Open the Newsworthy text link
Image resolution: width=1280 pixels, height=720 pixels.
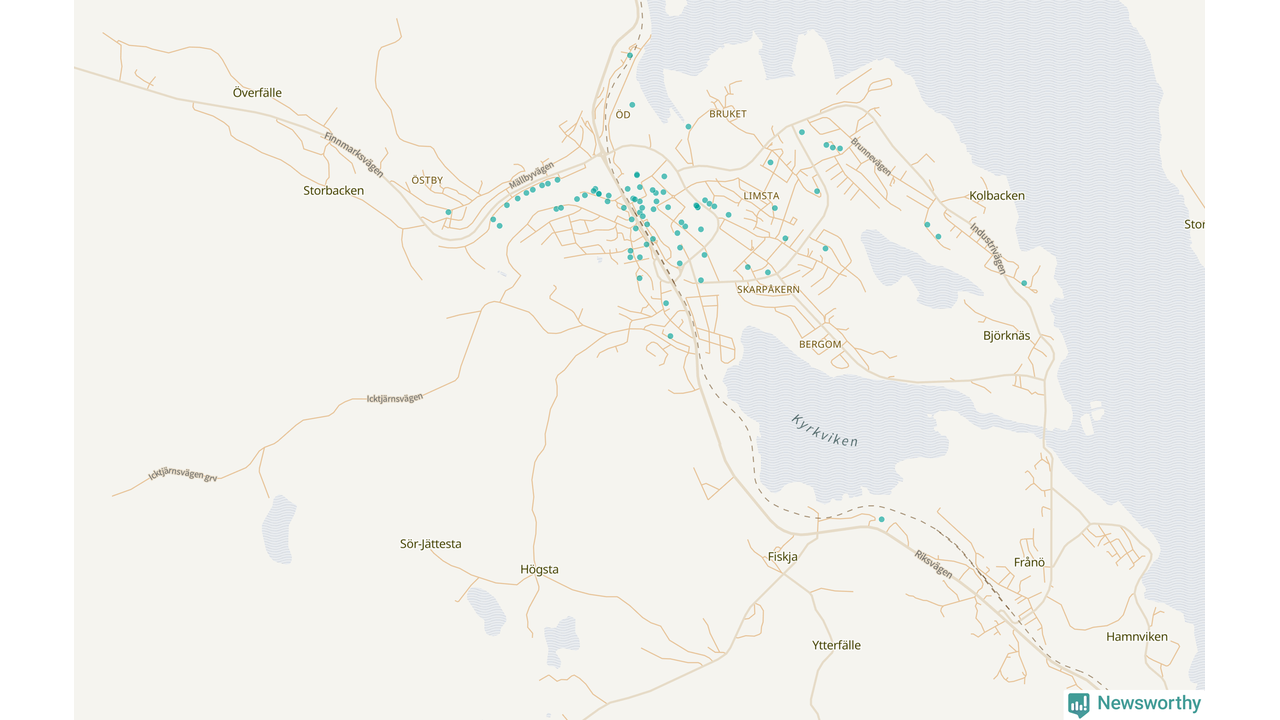[1148, 703]
